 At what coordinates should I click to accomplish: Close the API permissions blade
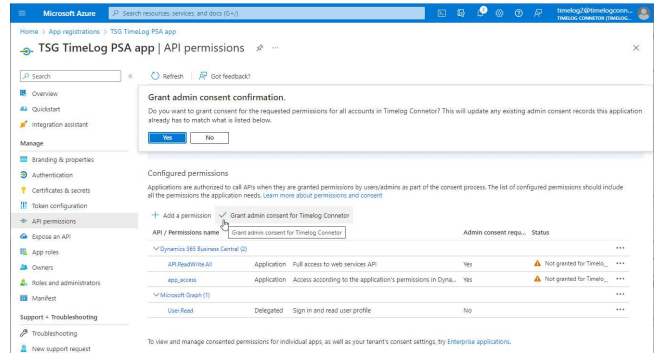[636, 48]
